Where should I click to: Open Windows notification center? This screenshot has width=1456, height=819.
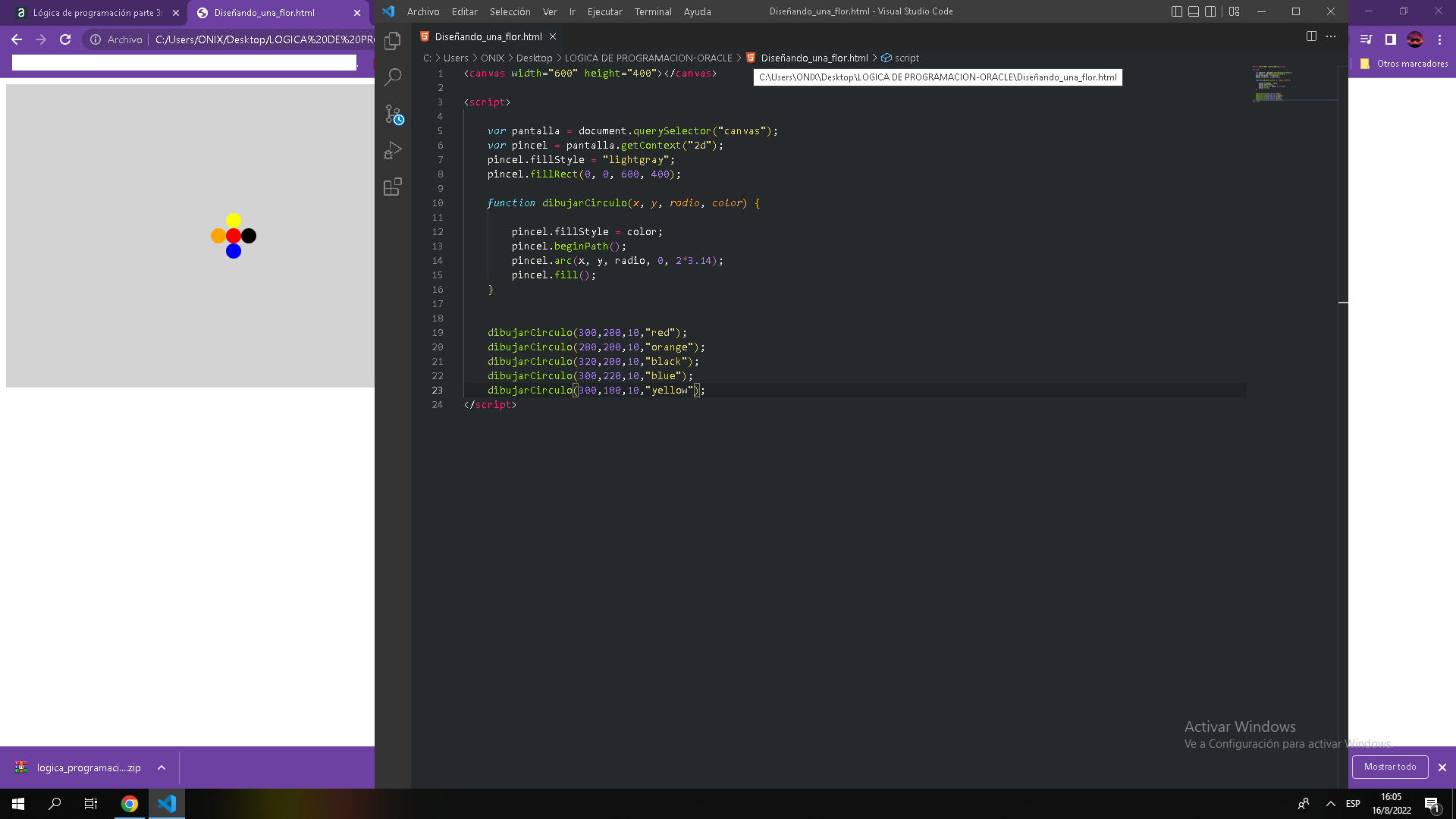coord(1432,805)
